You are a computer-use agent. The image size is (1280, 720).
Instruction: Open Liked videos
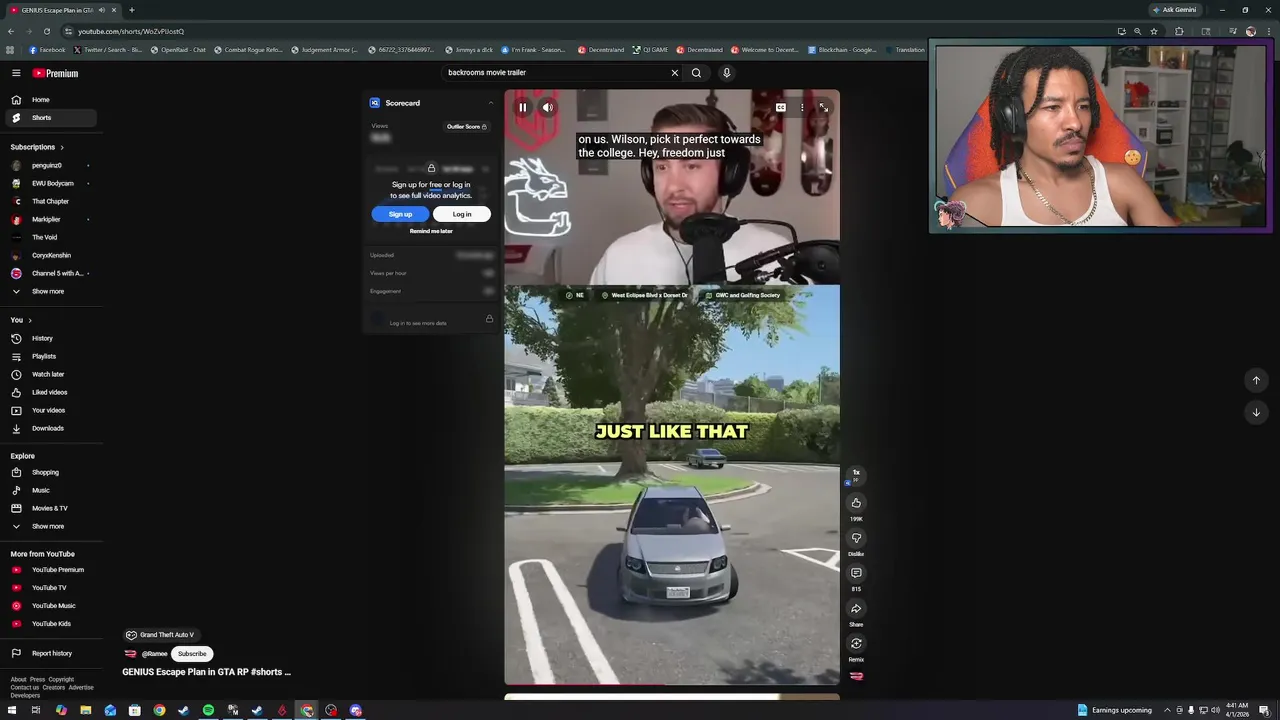pyautogui.click(x=50, y=392)
